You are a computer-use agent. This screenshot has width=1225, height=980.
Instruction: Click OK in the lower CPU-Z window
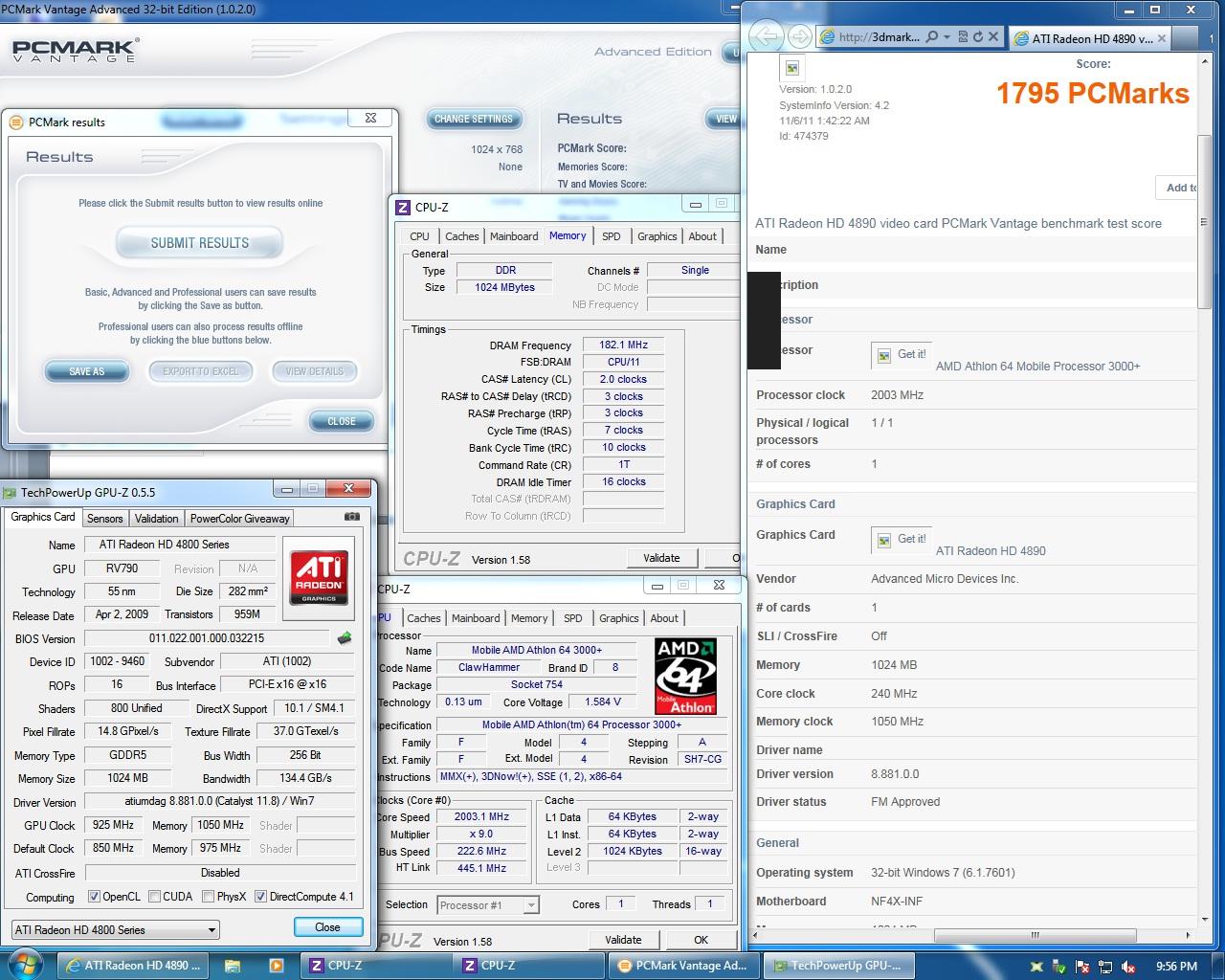coord(701,940)
